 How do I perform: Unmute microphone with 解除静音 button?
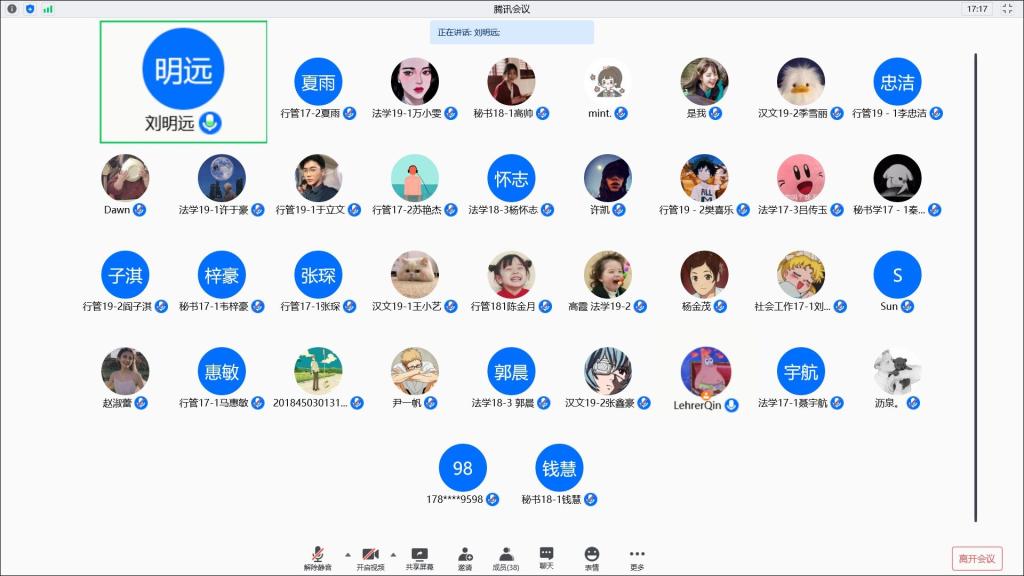(317, 557)
